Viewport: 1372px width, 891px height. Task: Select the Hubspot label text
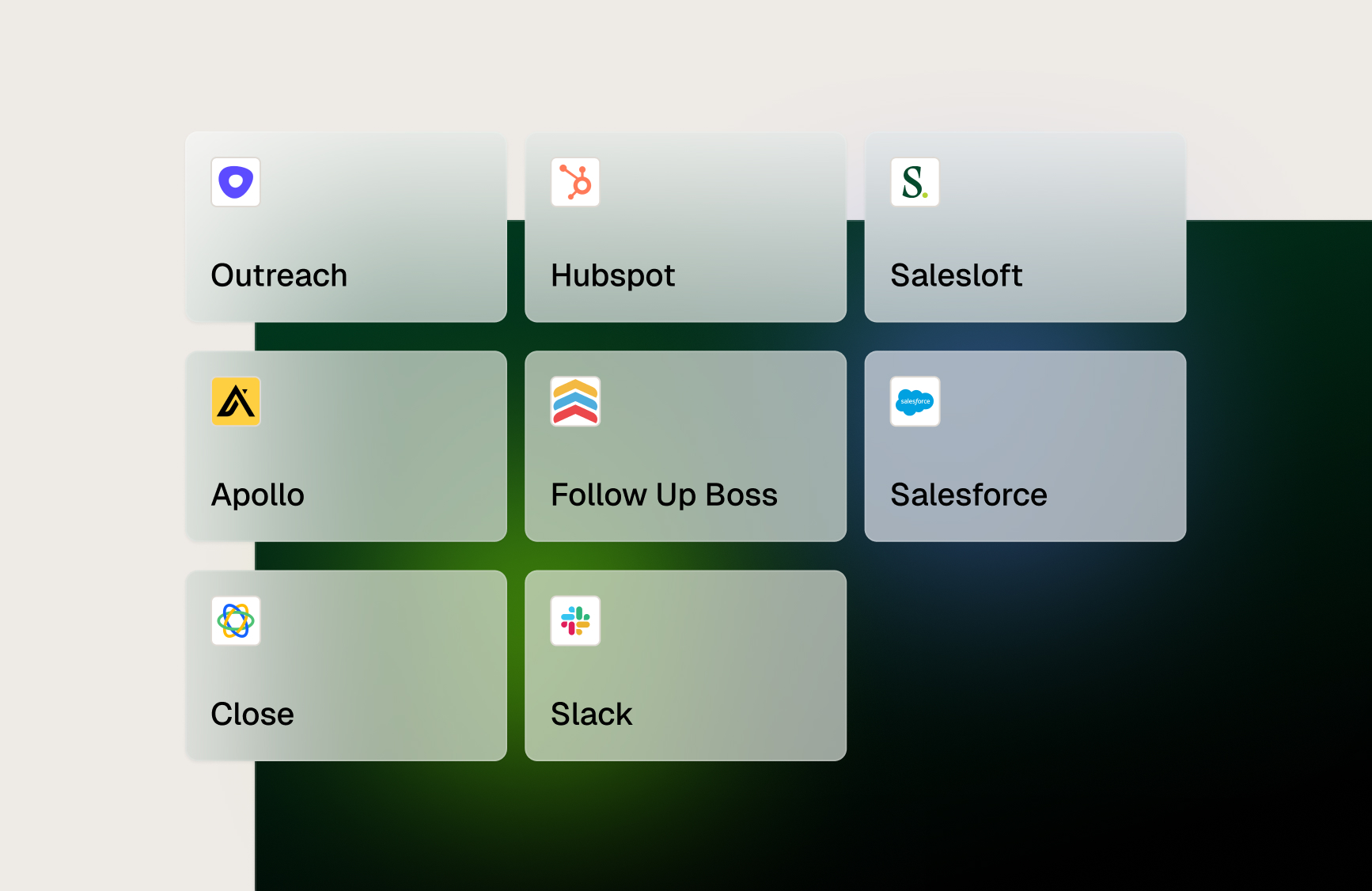coord(613,276)
